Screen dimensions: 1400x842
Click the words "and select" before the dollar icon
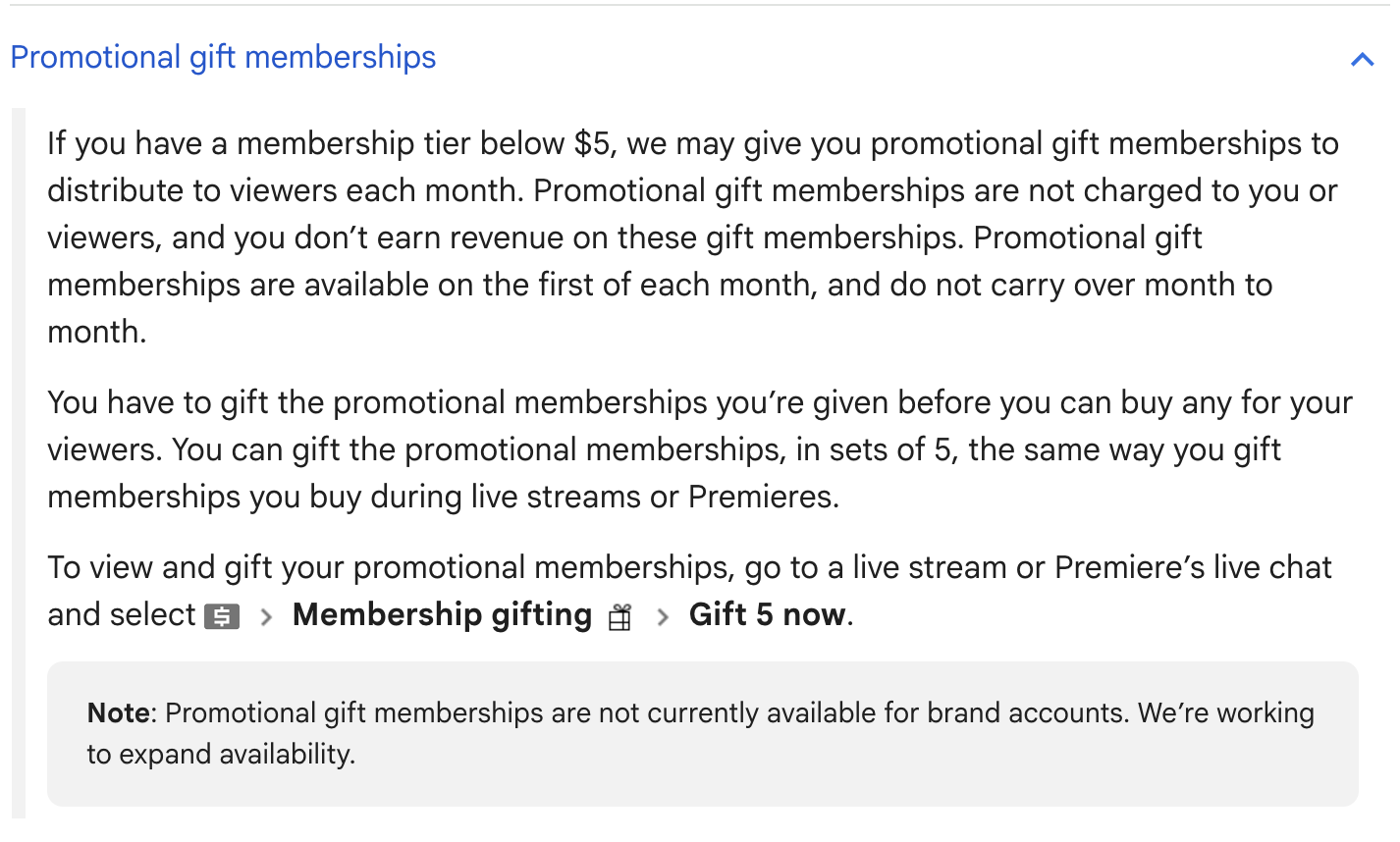122,614
